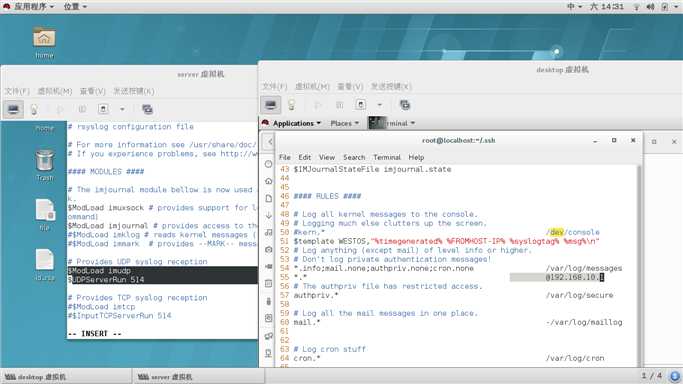Open the File menu in the terminal window
Image resolution: width=683 pixels, height=384 pixels.
point(284,157)
